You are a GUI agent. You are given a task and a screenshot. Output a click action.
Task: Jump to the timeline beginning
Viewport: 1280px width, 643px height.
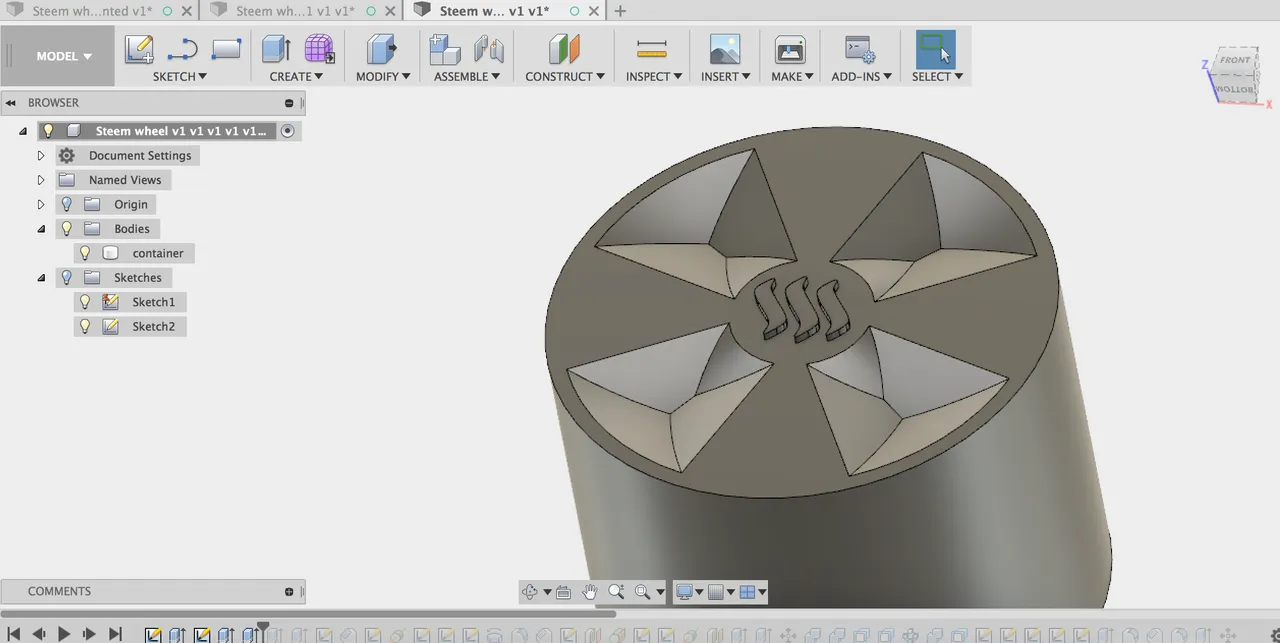tap(14, 634)
